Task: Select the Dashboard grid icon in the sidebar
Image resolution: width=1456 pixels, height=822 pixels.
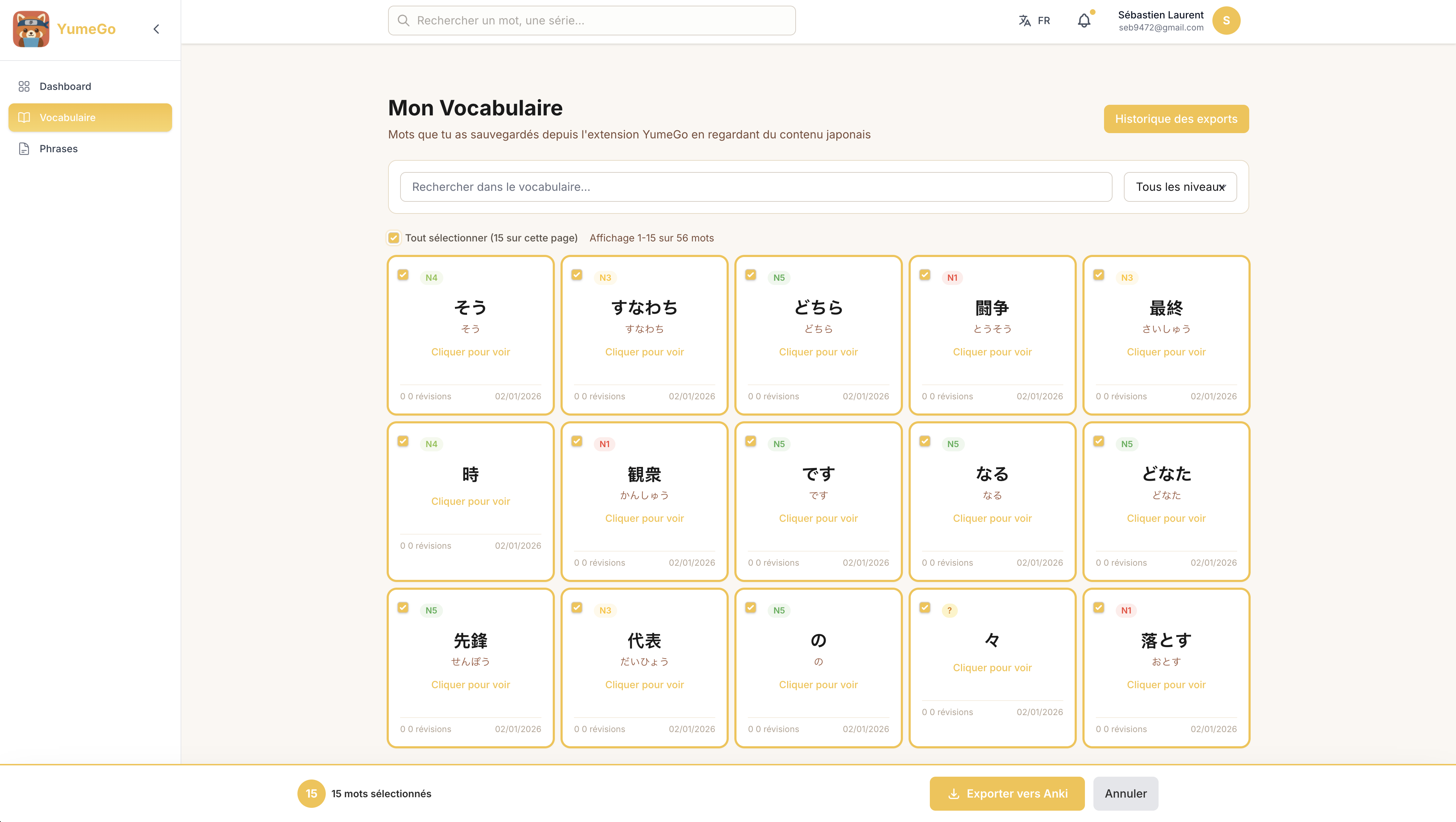Action: click(x=24, y=86)
